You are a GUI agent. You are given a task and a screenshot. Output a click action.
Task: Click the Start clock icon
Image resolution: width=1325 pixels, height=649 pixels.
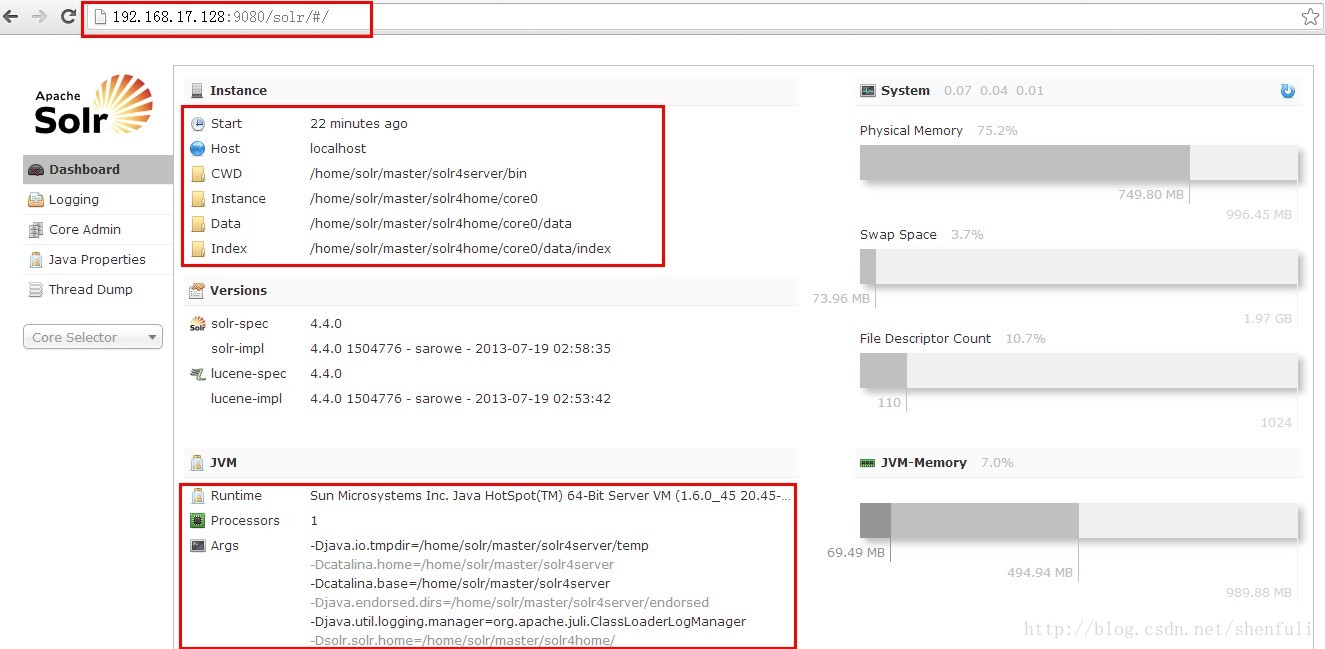[197, 124]
